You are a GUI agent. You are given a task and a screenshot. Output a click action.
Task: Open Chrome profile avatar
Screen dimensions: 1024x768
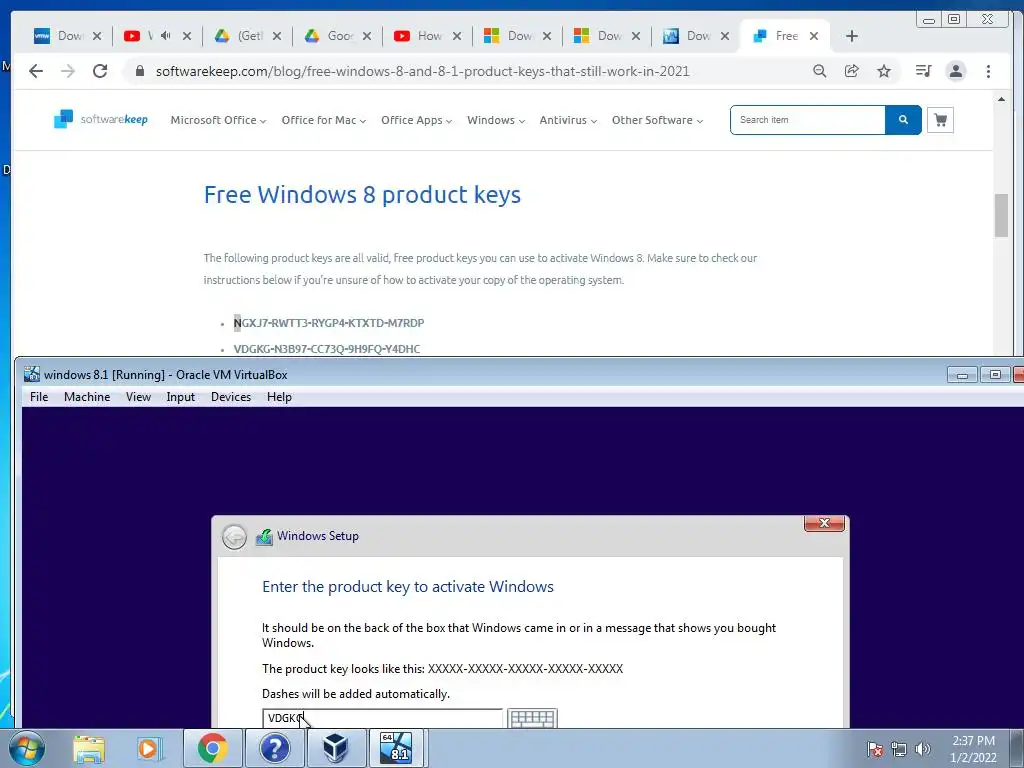pos(956,71)
